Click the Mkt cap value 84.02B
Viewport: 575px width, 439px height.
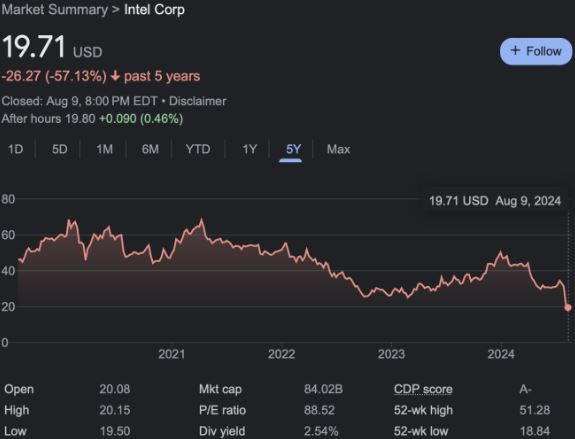coord(323,389)
